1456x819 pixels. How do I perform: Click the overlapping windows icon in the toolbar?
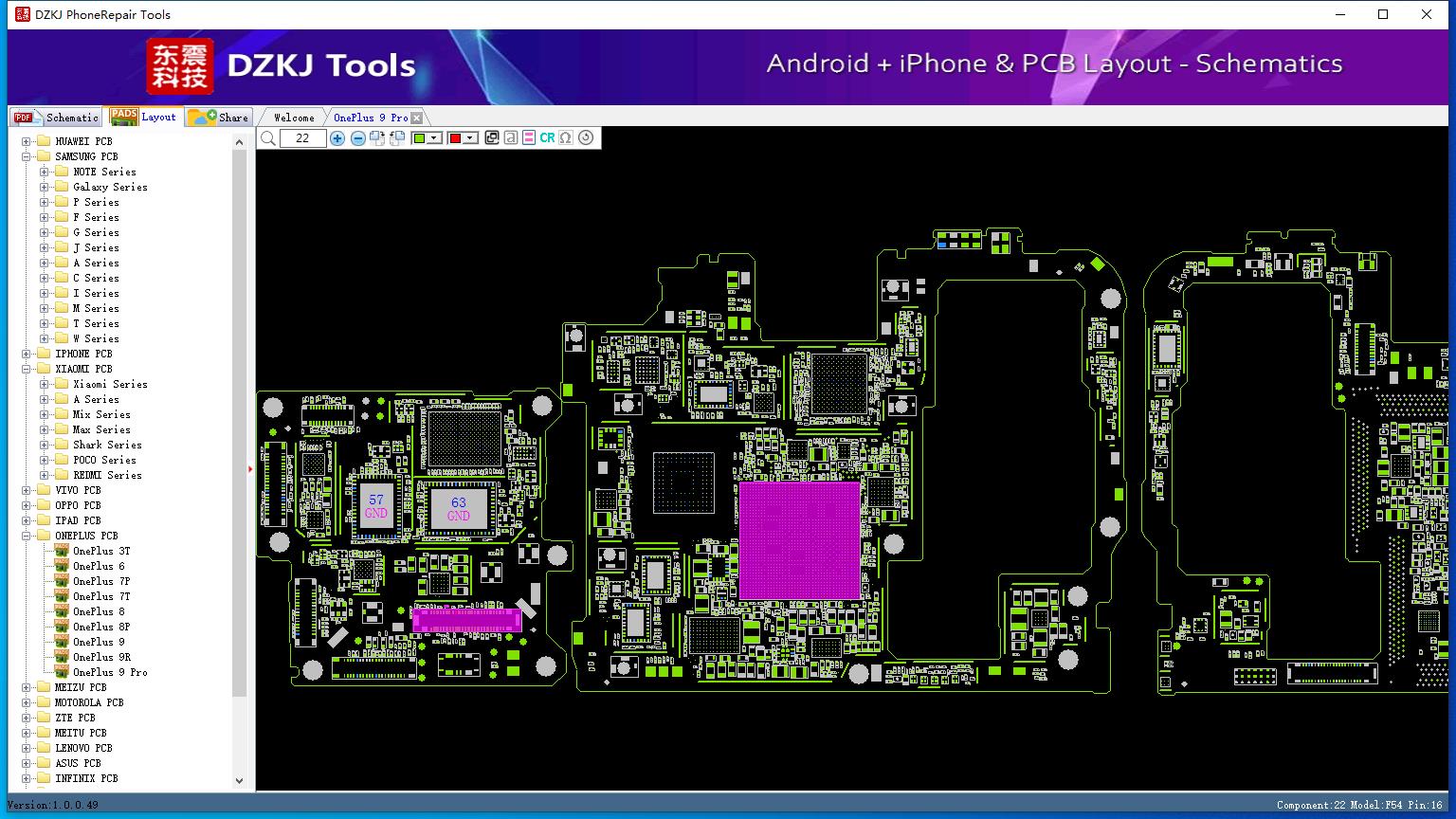tap(492, 138)
